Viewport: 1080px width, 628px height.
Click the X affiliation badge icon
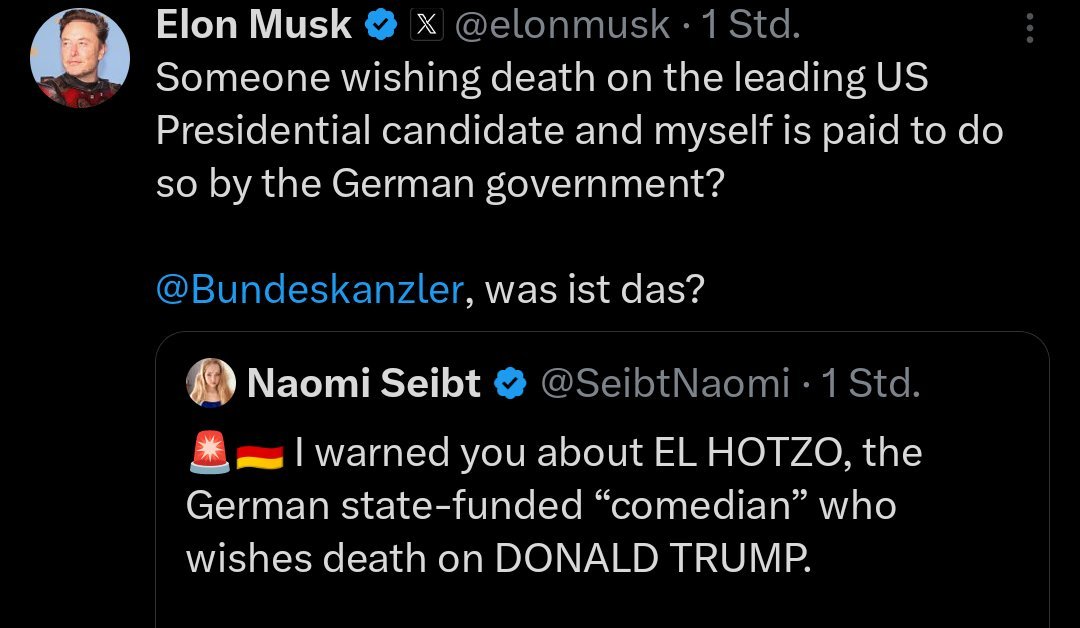coord(426,26)
